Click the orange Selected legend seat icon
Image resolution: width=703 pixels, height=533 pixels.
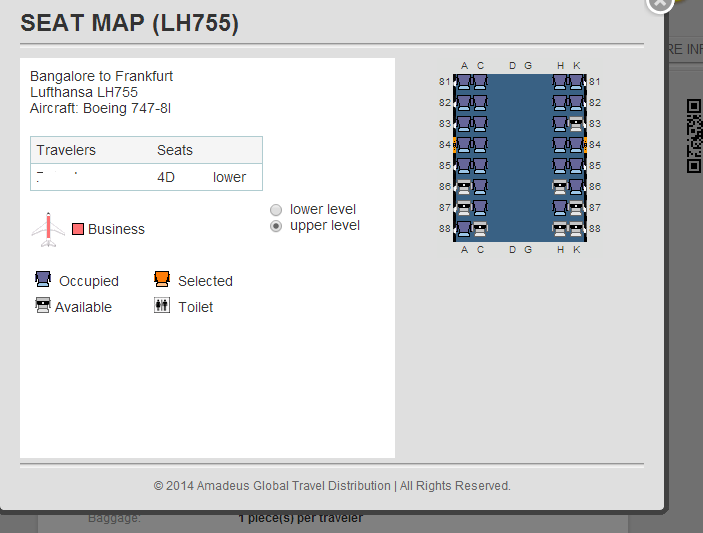pyautogui.click(x=162, y=280)
